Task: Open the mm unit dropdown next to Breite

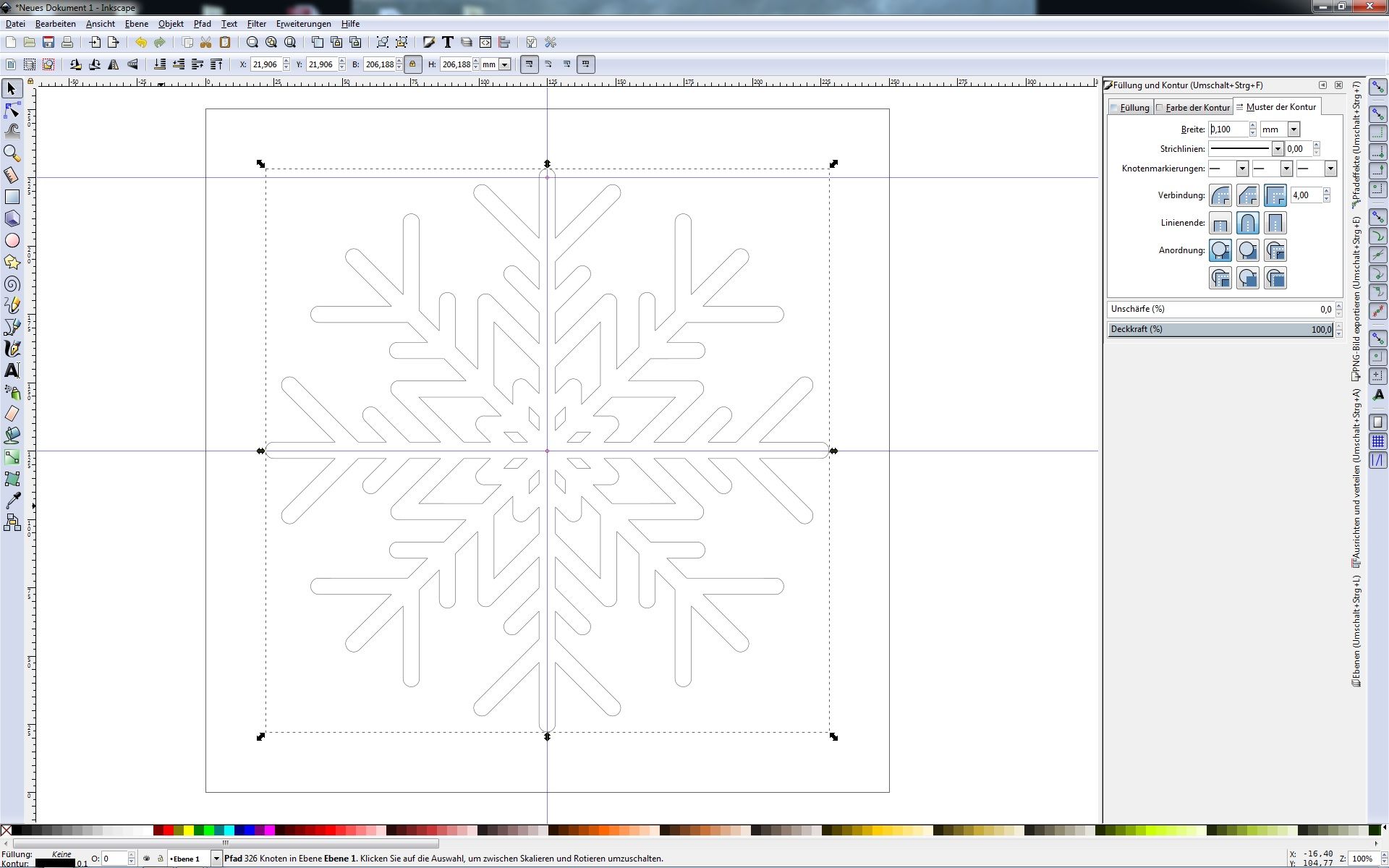Action: coord(1294,129)
